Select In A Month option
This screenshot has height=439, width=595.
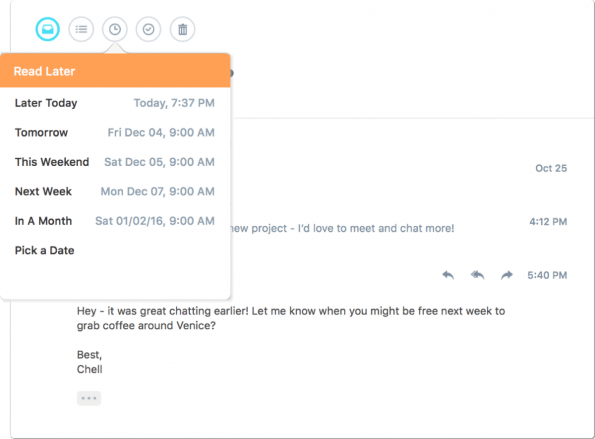[x=115, y=221]
